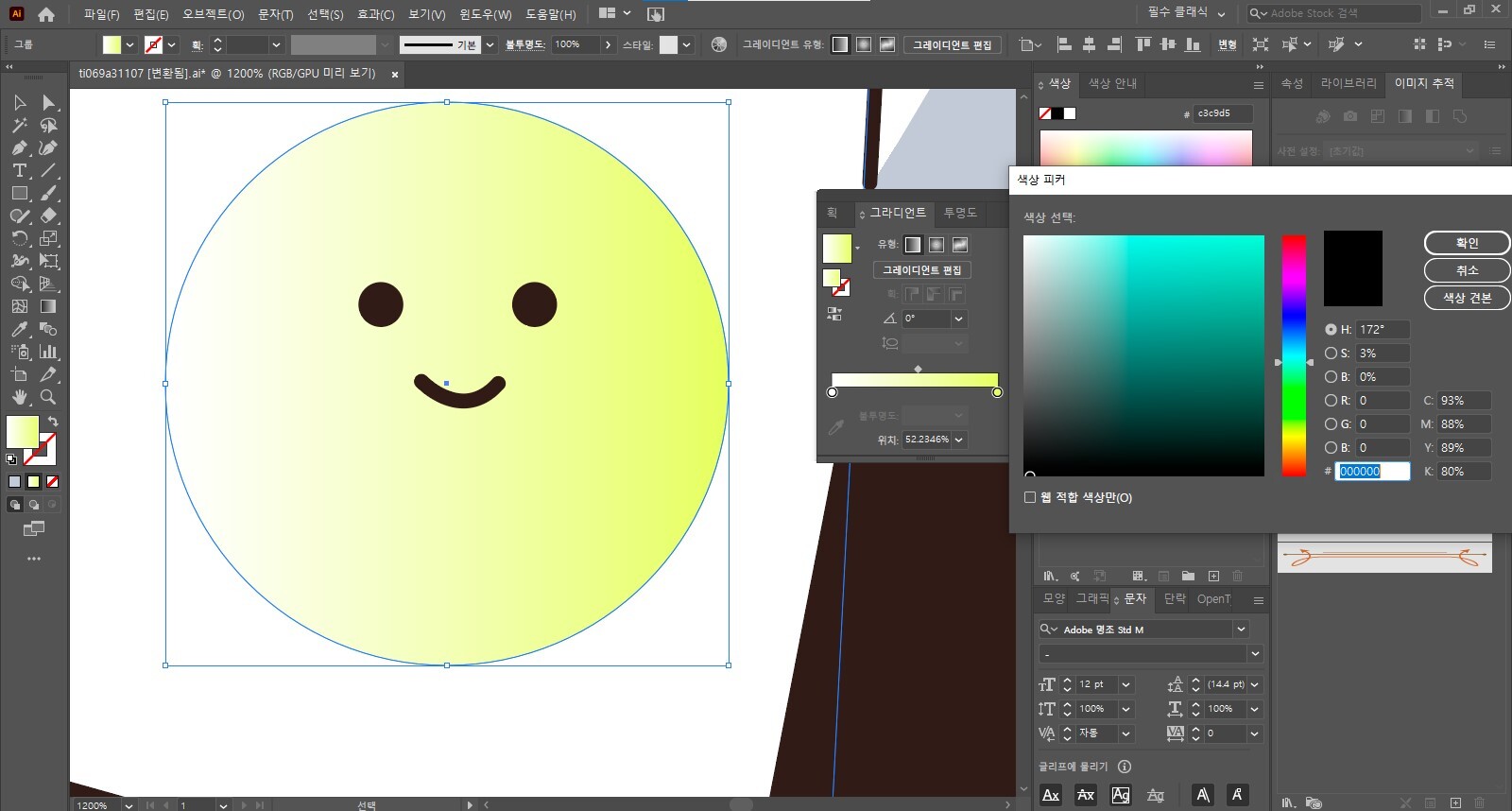Viewport: 1512px width, 811px height.
Task: Open the gradient angle dropdown
Action: tap(958, 319)
